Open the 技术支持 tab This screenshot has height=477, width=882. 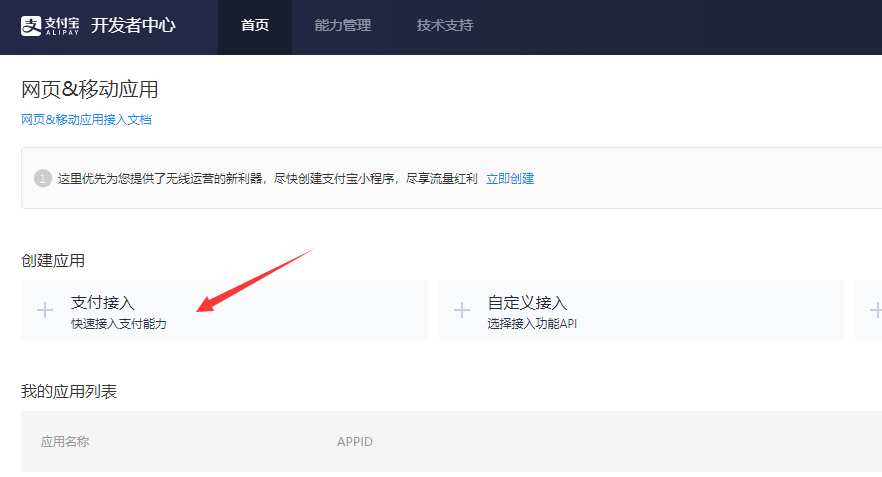tap(445, 26)
